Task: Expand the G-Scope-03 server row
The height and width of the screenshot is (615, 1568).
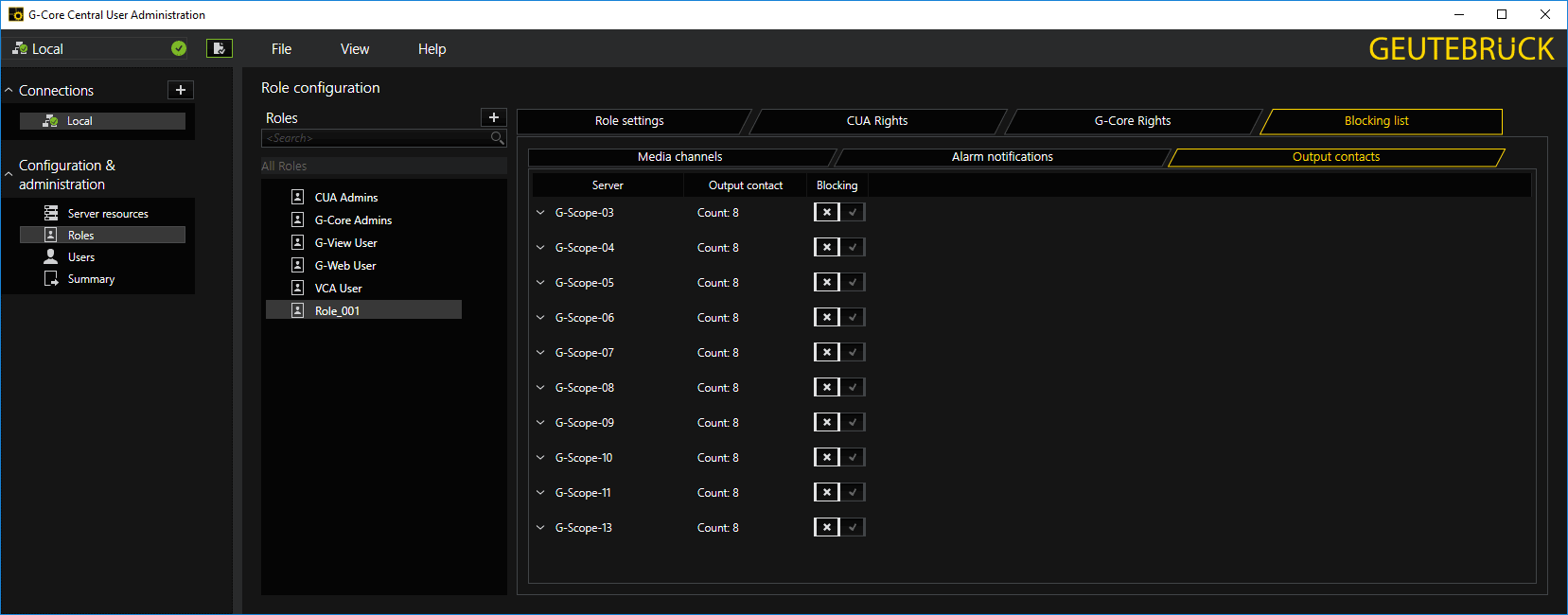Action: coord(540,213)
